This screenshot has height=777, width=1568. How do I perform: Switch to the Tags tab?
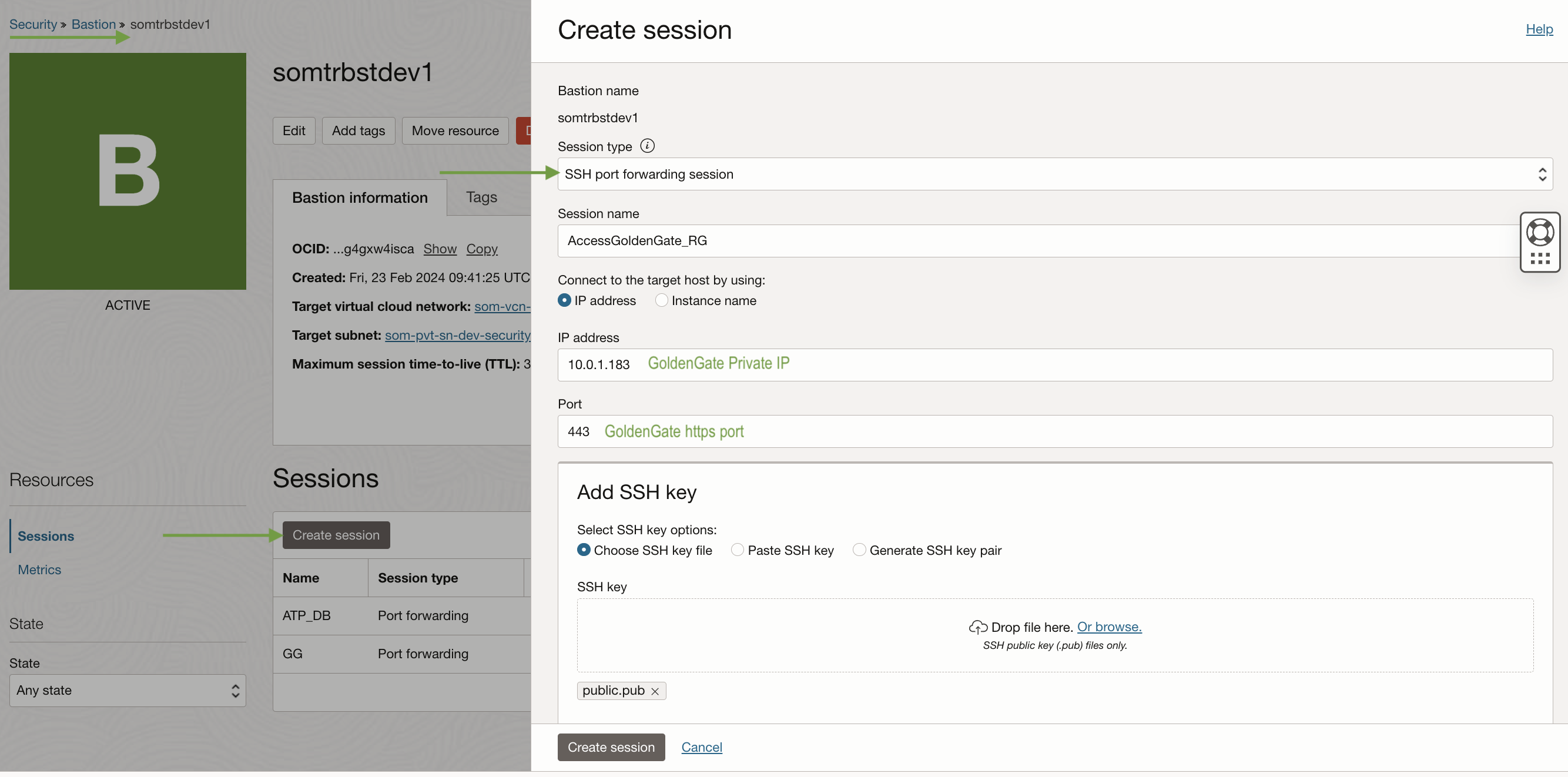click(x=481, y=197)
